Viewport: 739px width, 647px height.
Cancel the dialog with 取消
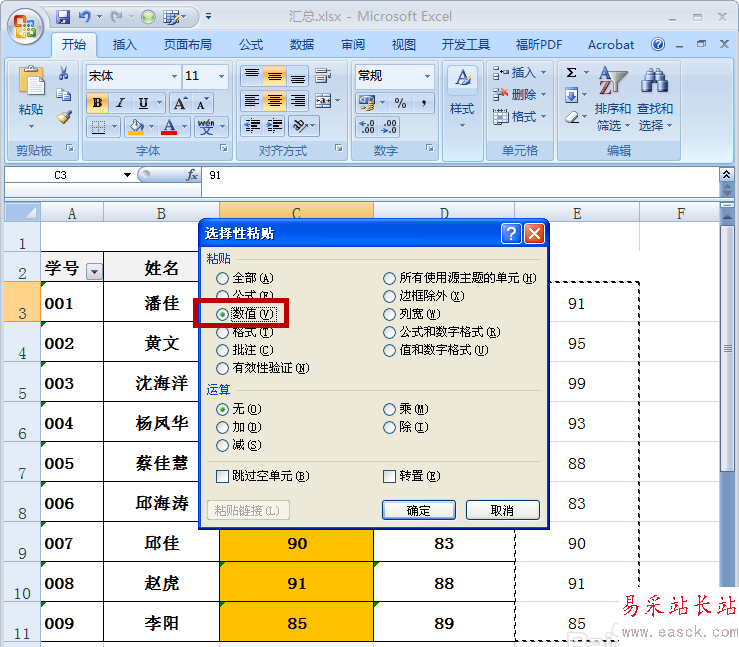(502, 510)
